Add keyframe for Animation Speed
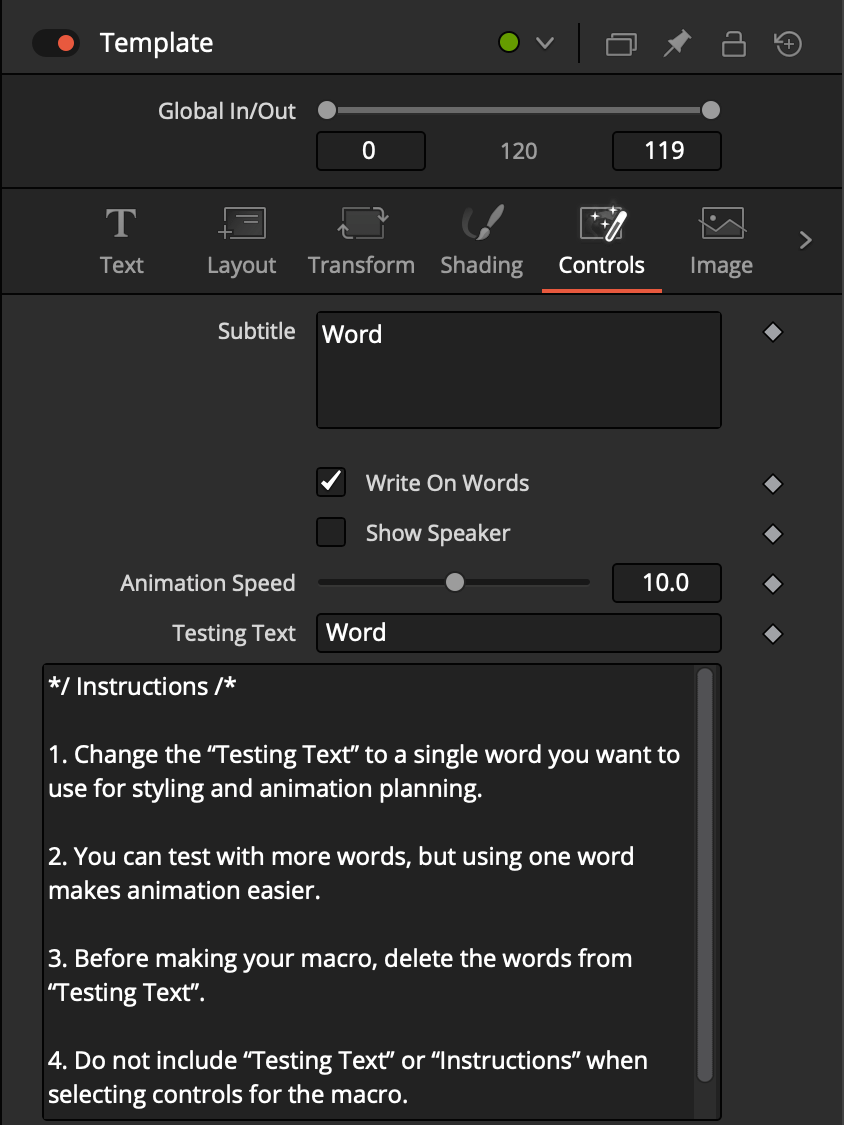The height and width of the screenshot is (1125, 844). 772,583
